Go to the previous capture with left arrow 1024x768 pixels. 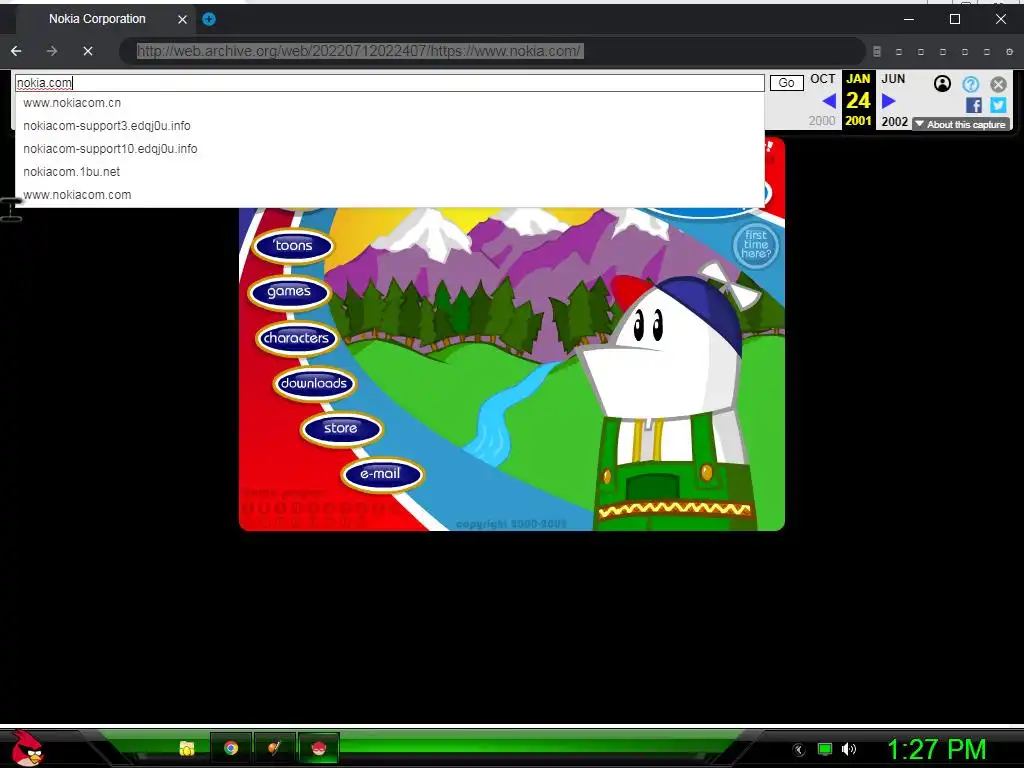(829, 101)
